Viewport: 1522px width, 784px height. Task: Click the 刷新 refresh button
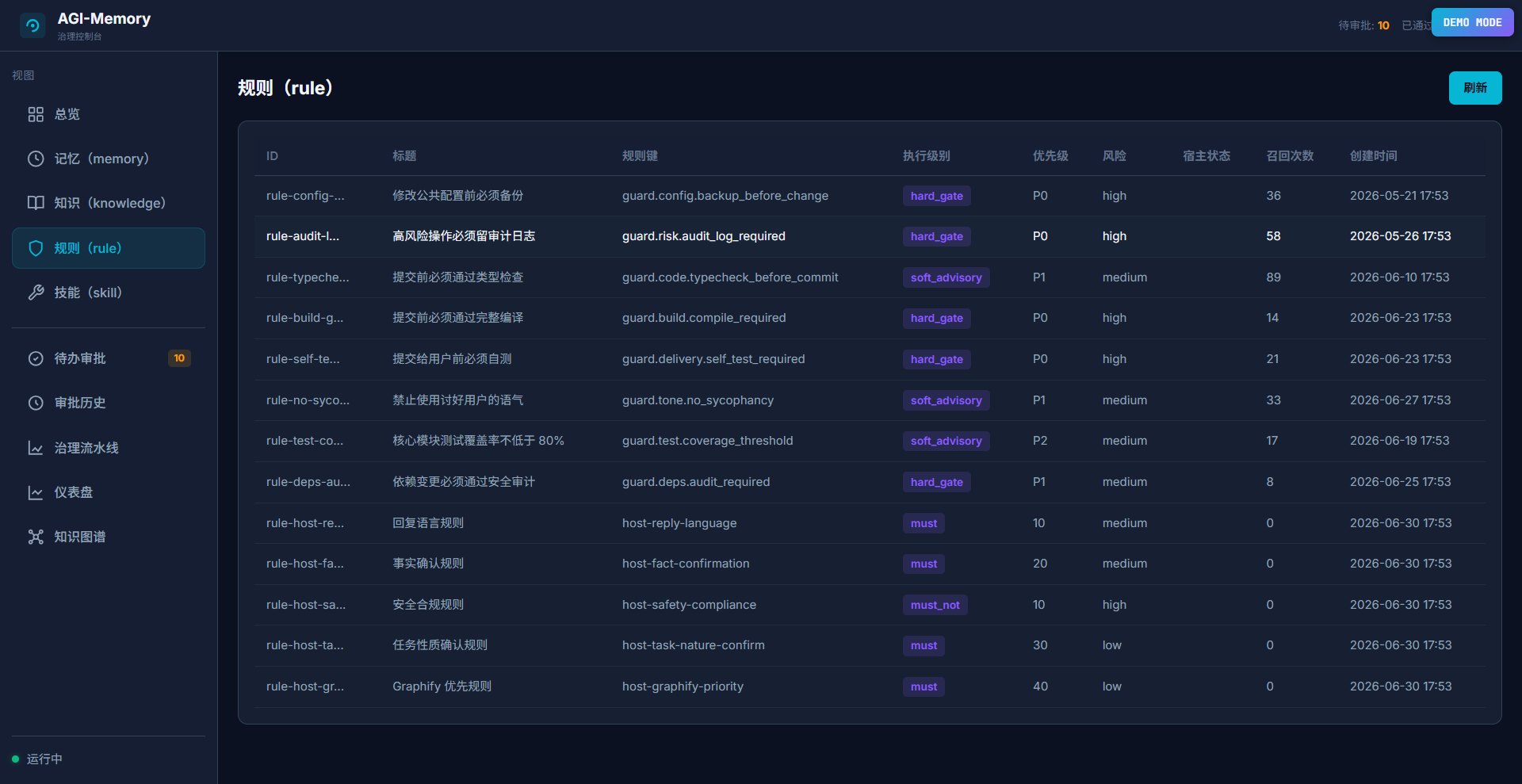coord(1475,88)
